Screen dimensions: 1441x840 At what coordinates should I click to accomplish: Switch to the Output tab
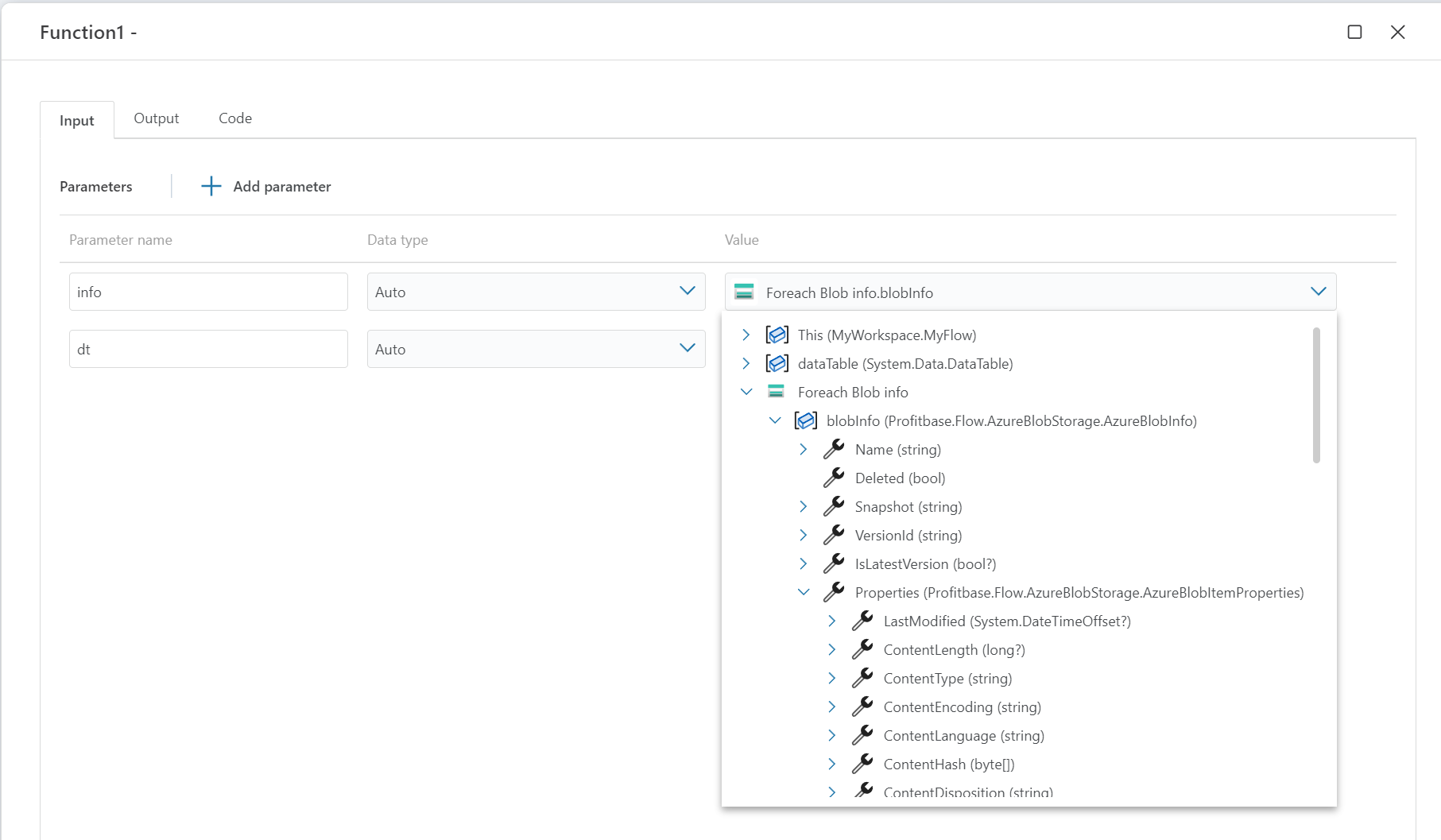click(x=157, y=118)
